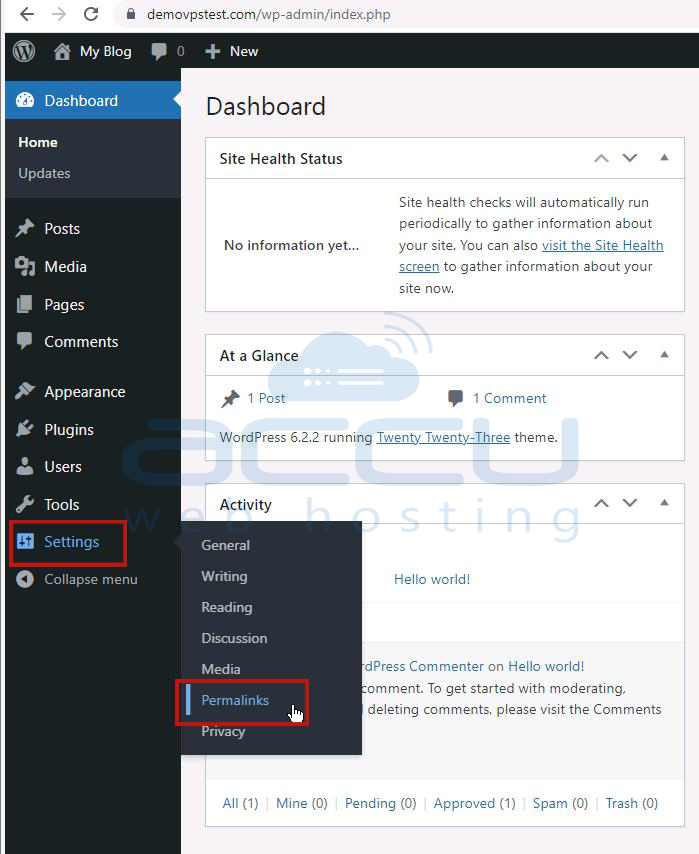Reload the page in browser
The width and height of the screenshot is (699, 854).
click(91, 14)
